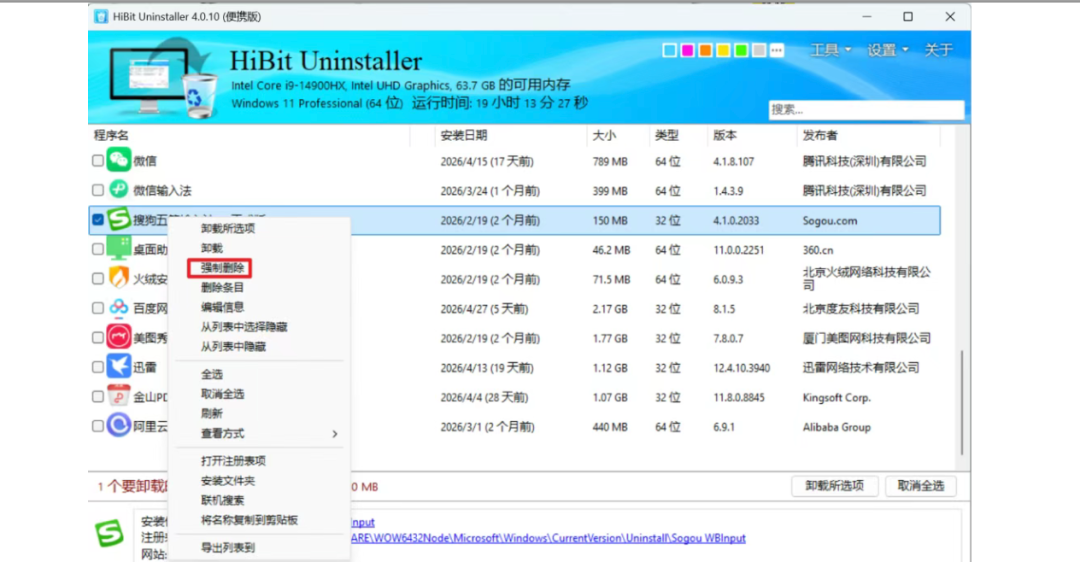1080x562 pixels.
Task: Open more color themes (… button)
Action: point(777,50)
